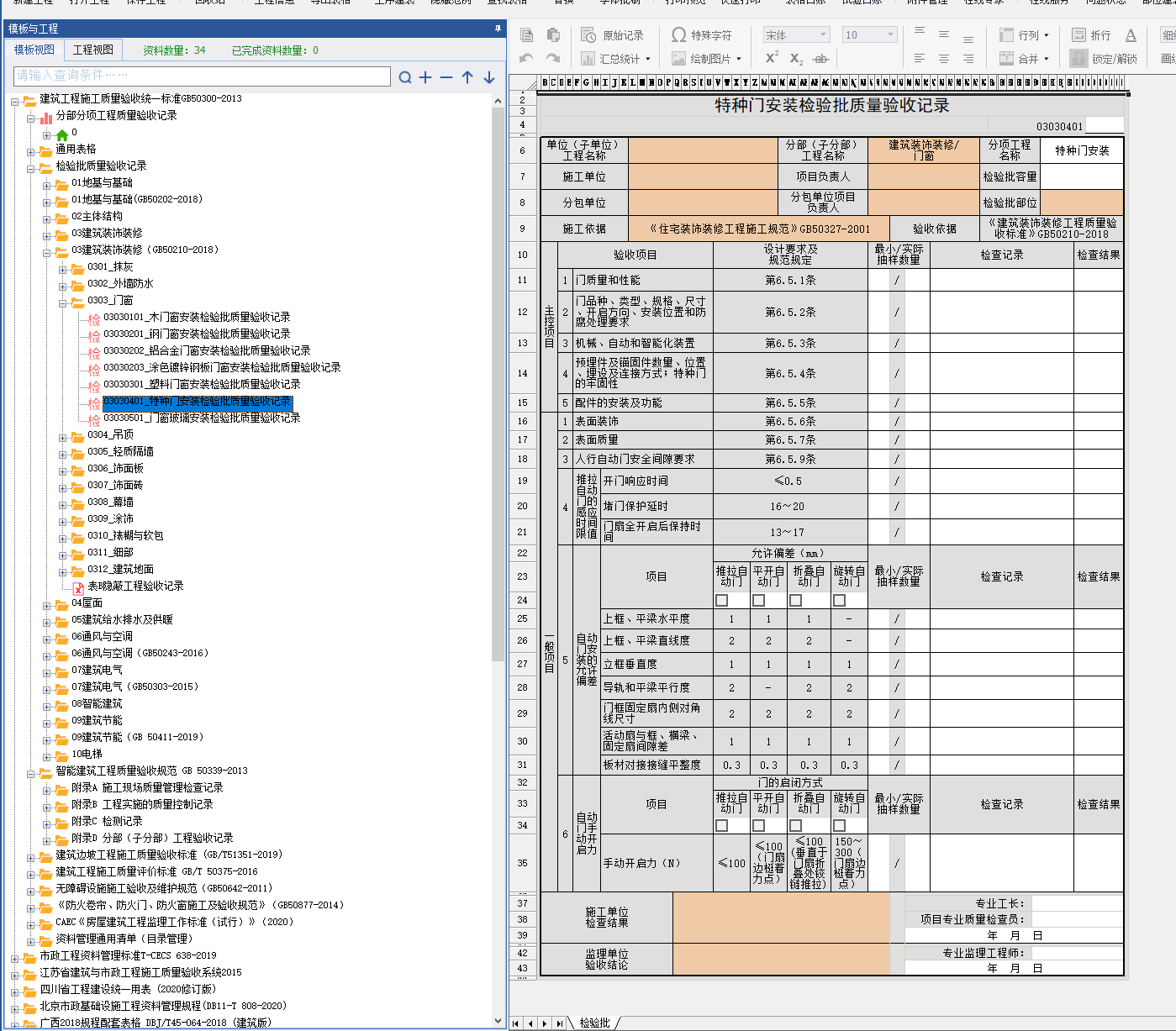Select 通用表格 tree node
The width and height of the screenshot is (1176, 1031).
(x=76, y=149)
